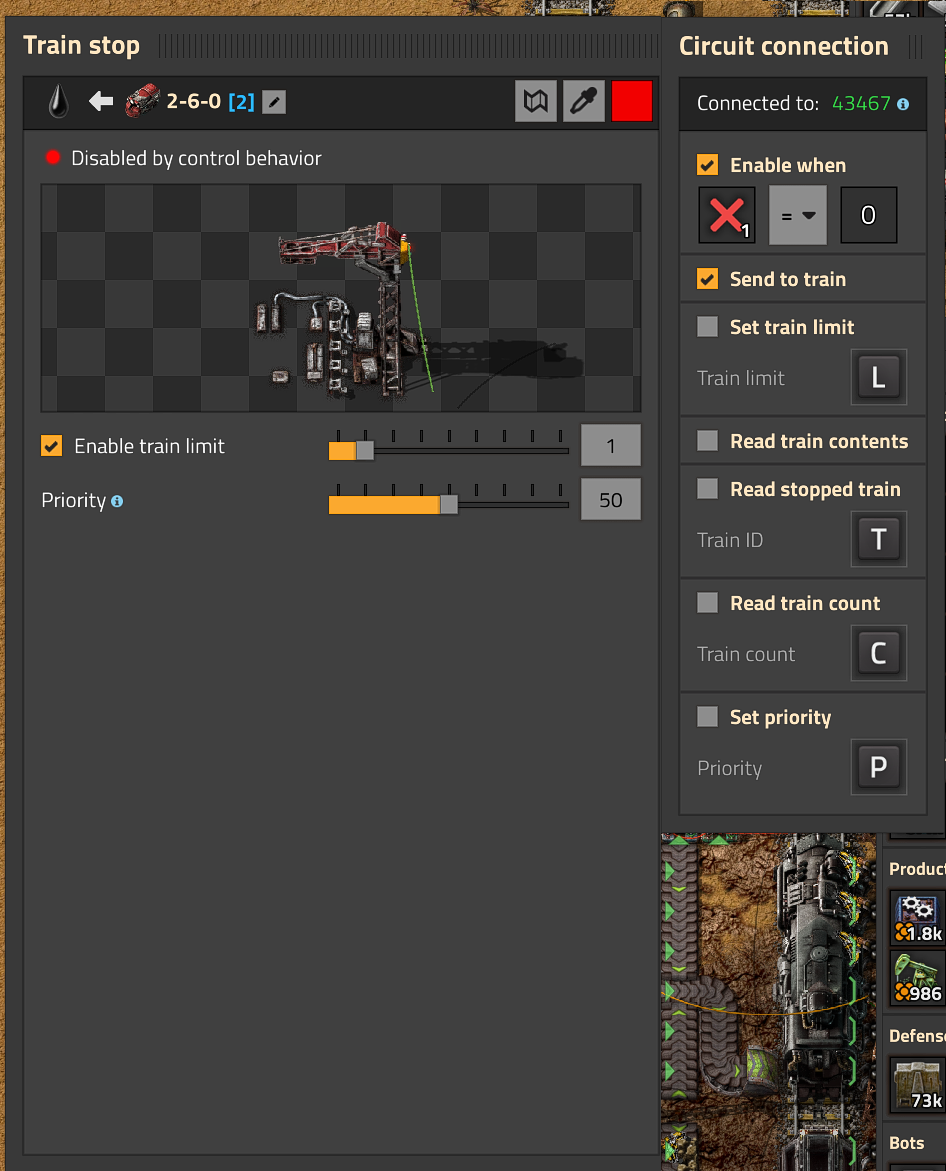Click the pumpjack icon showing 986

pyautogui.click(x=918, y=978)
